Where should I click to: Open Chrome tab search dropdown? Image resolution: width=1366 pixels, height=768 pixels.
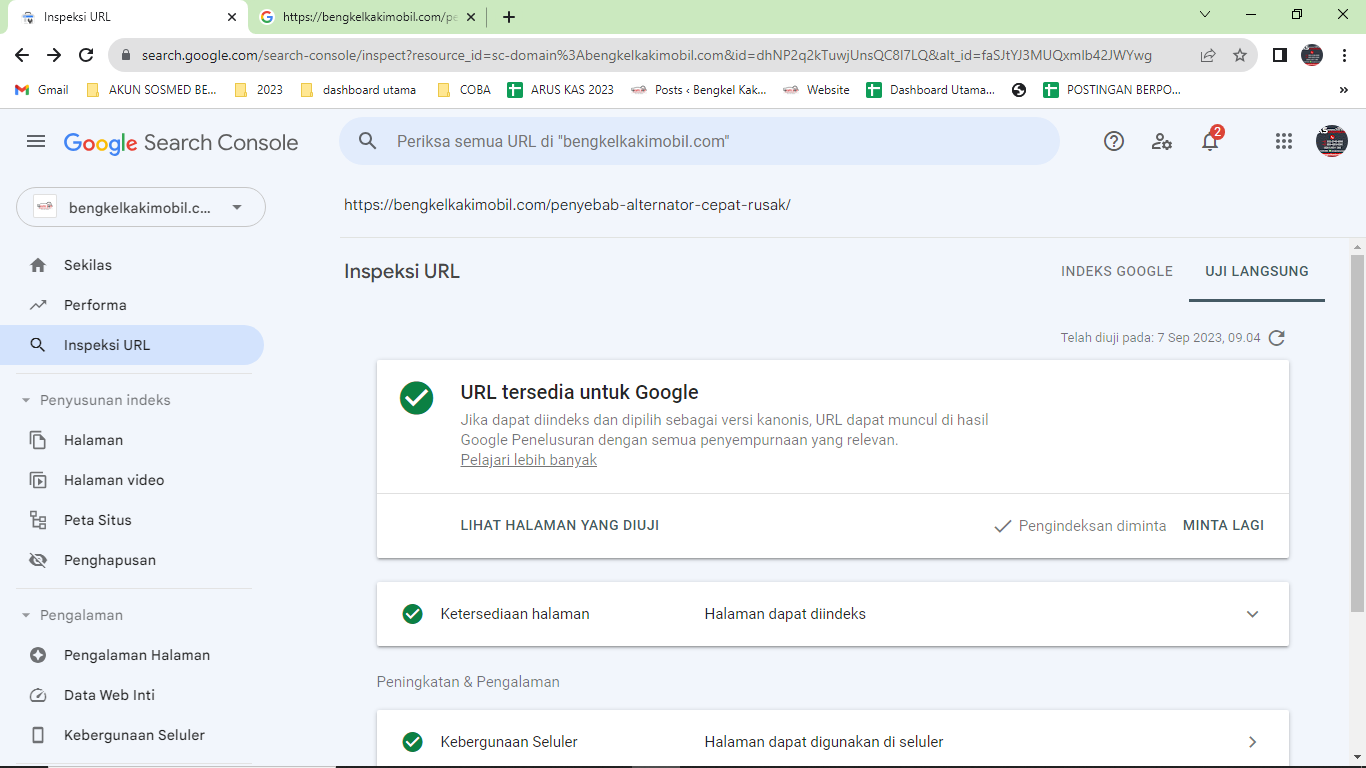[x=1205, y=15]
